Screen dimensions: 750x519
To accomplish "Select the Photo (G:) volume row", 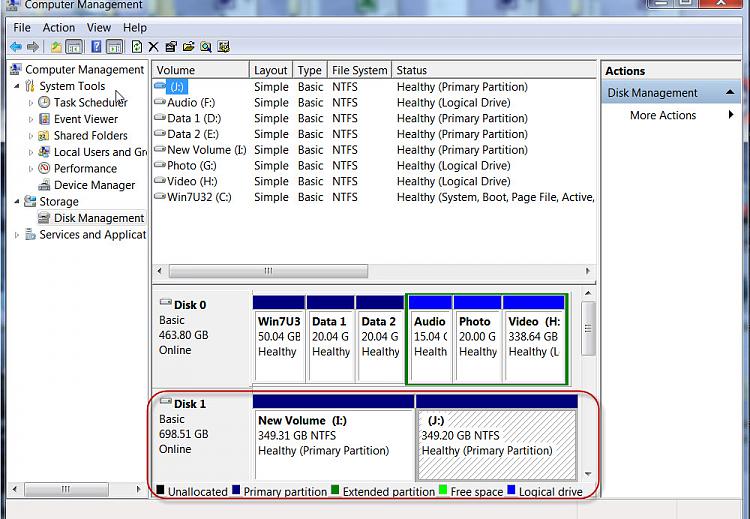I will [374, 166].
